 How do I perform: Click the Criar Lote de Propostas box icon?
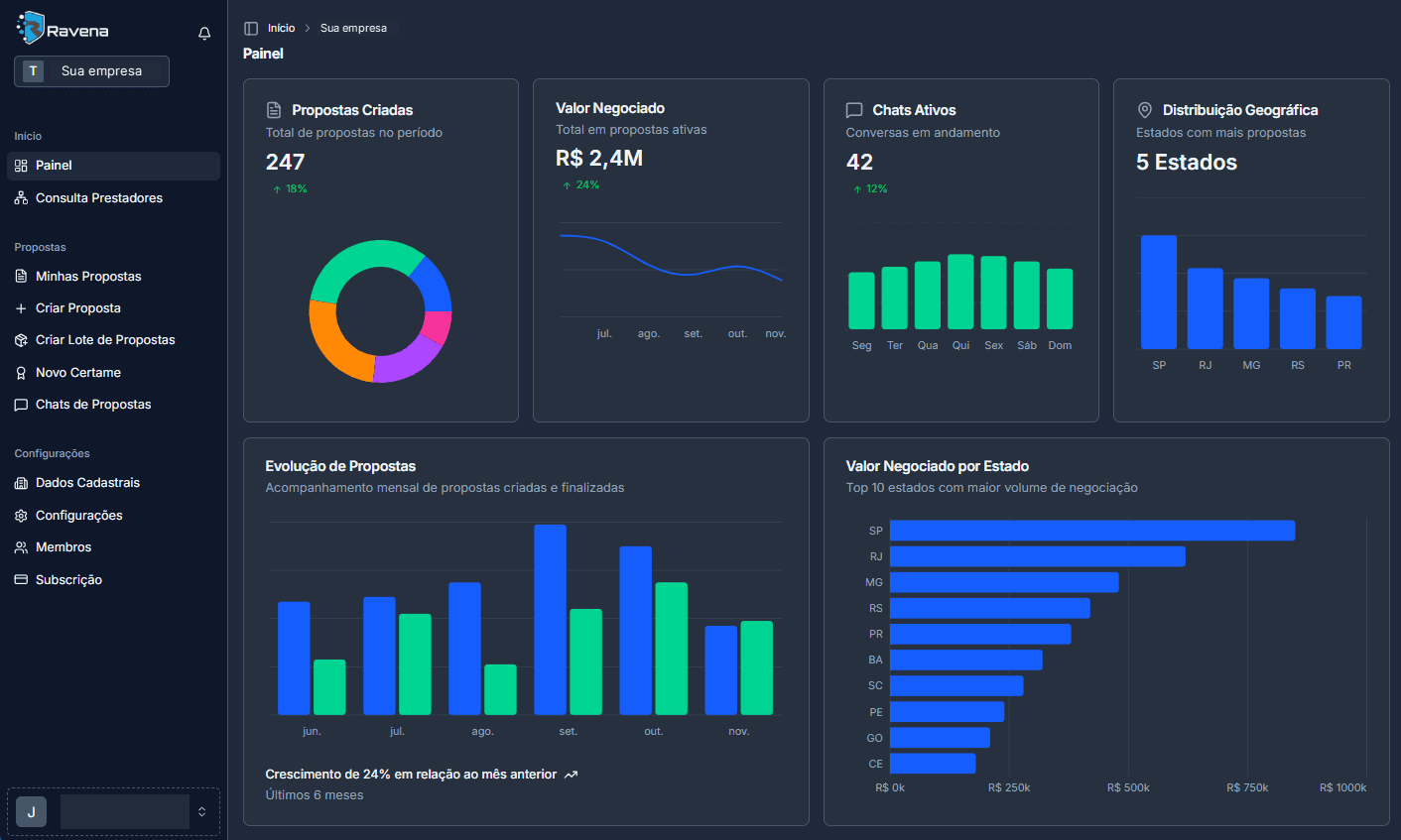pyautogui.click(x=21, y=340)
